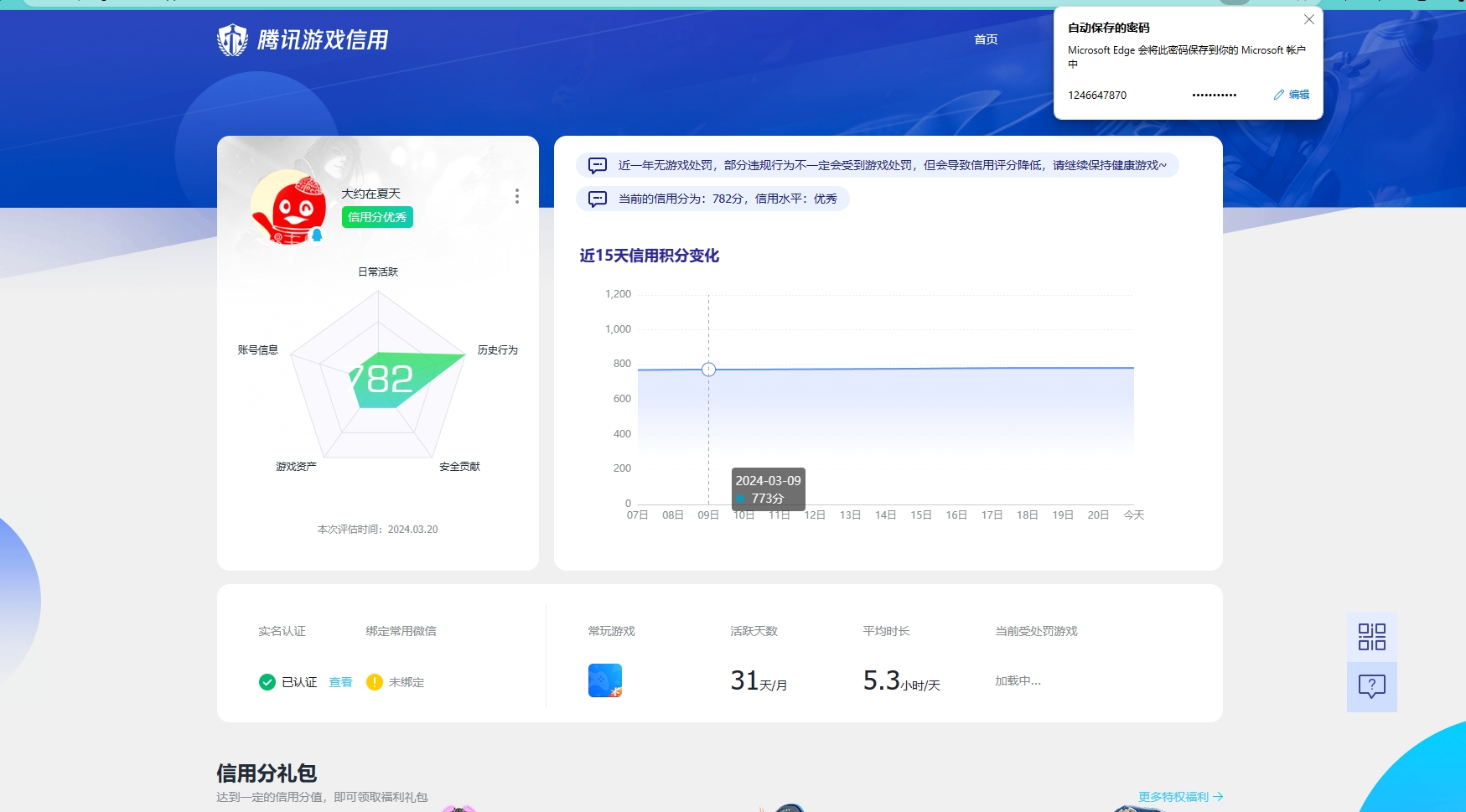Click the 782 score in radar chart

click(x=381, y=379)
